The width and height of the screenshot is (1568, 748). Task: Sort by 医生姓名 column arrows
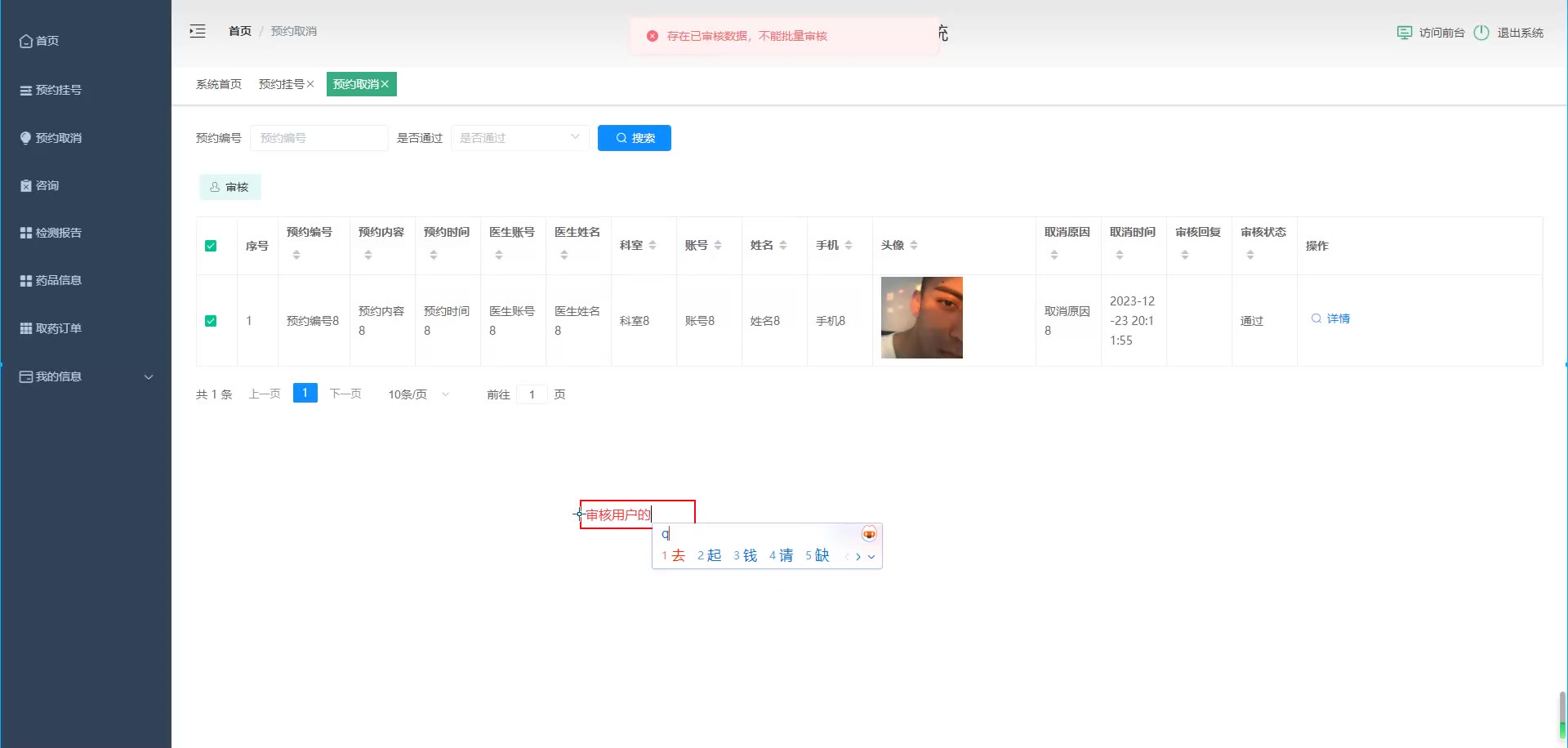pos(564,255)
